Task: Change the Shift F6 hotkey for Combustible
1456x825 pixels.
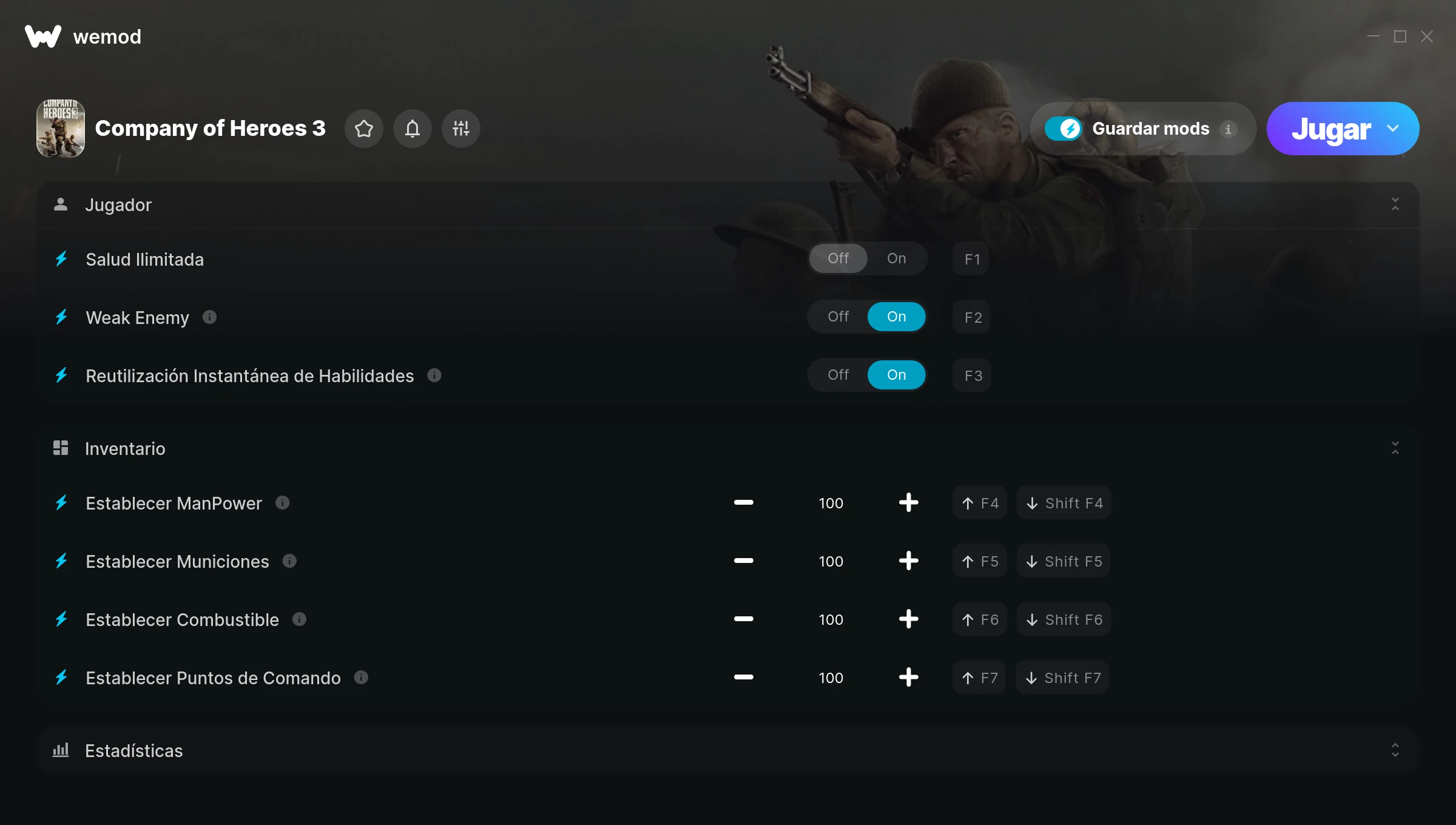Action: [1064, 619]
